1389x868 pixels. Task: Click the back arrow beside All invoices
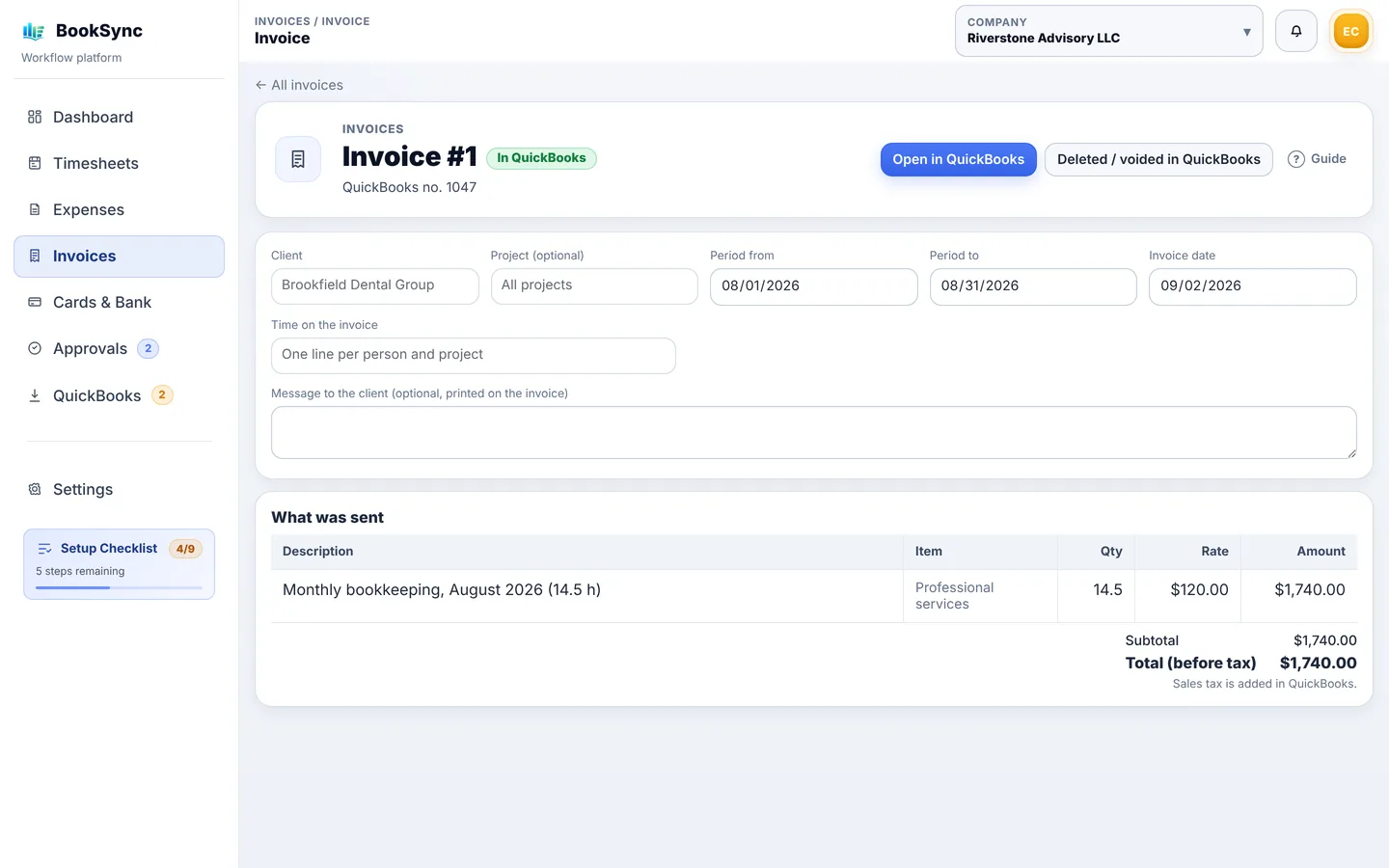[260, 85]
